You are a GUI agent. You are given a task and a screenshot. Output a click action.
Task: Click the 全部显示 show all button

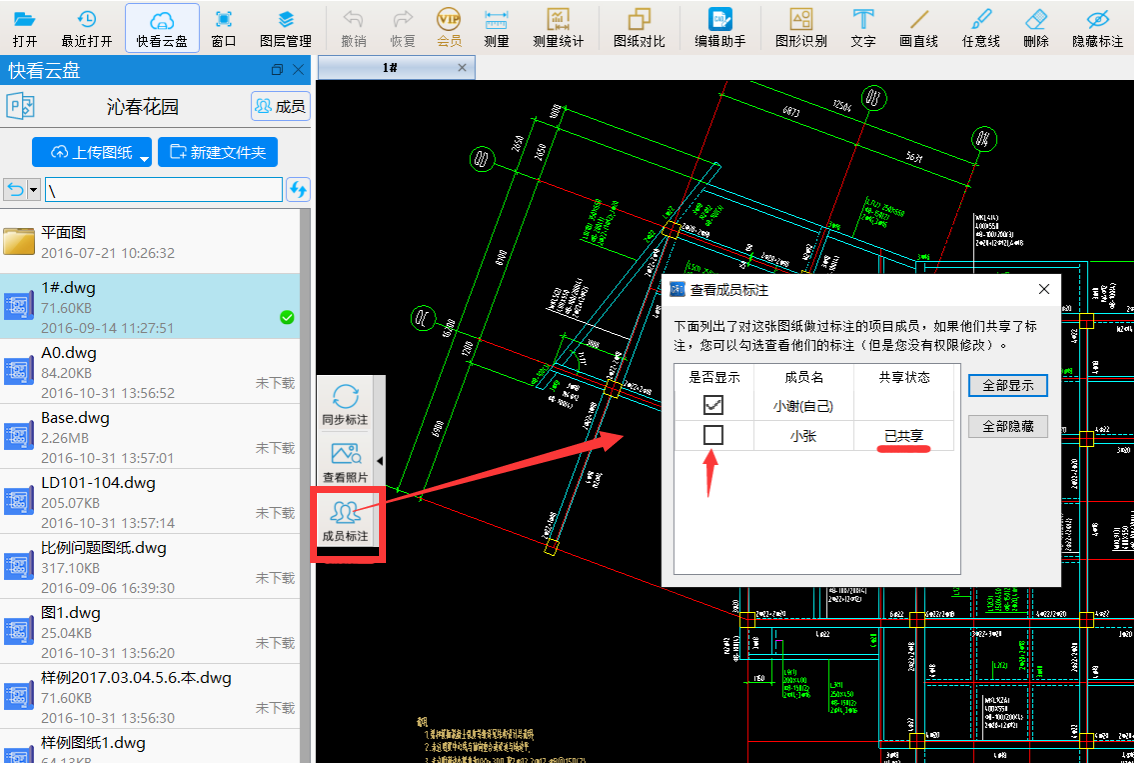click(1007, 385)
